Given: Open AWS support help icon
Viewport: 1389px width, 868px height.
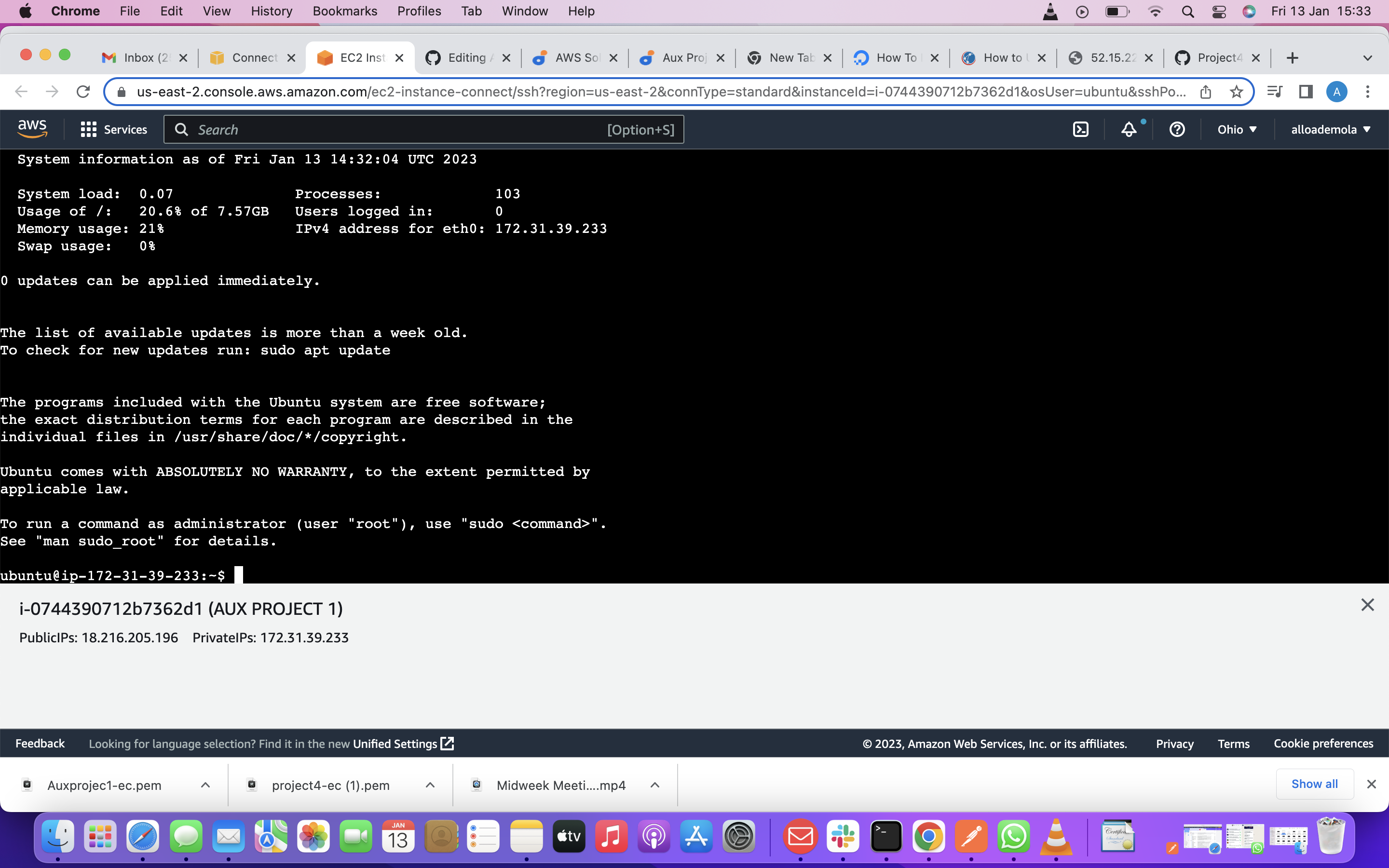Looking at the screenshot, I should 1177,129.
